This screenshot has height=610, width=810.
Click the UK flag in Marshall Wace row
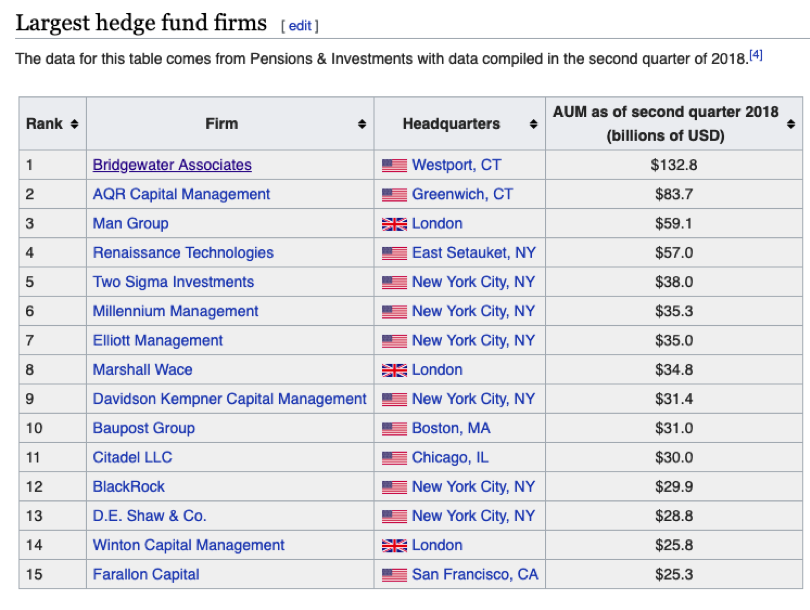pyautogui.click(x=394, y=370)
